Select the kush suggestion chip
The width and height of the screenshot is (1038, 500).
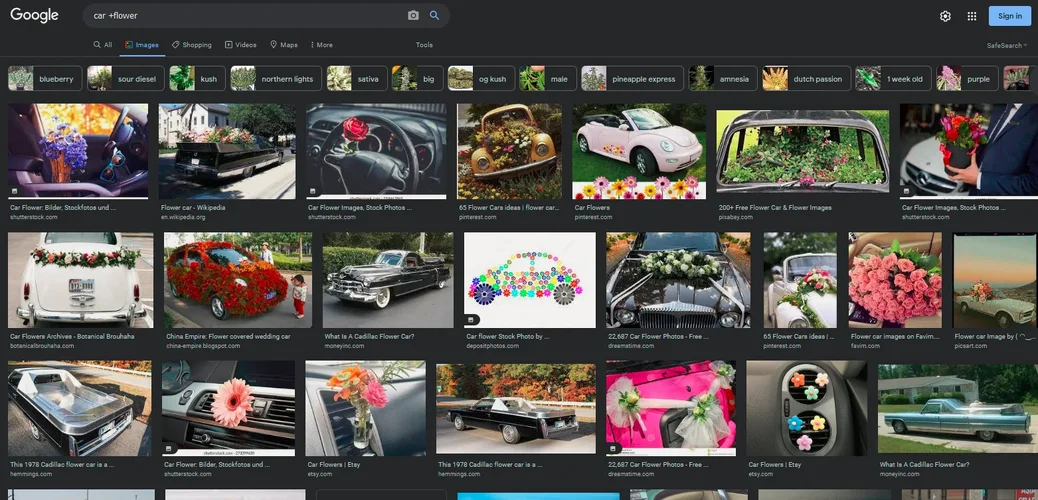[197, 78]
